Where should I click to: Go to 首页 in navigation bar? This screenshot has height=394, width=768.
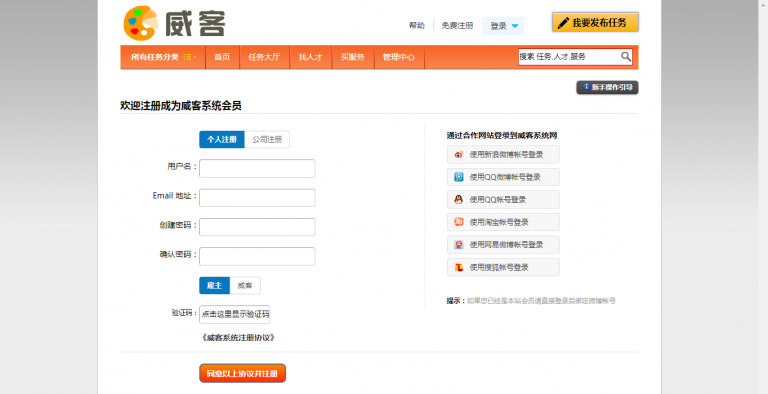click(222, 57)
